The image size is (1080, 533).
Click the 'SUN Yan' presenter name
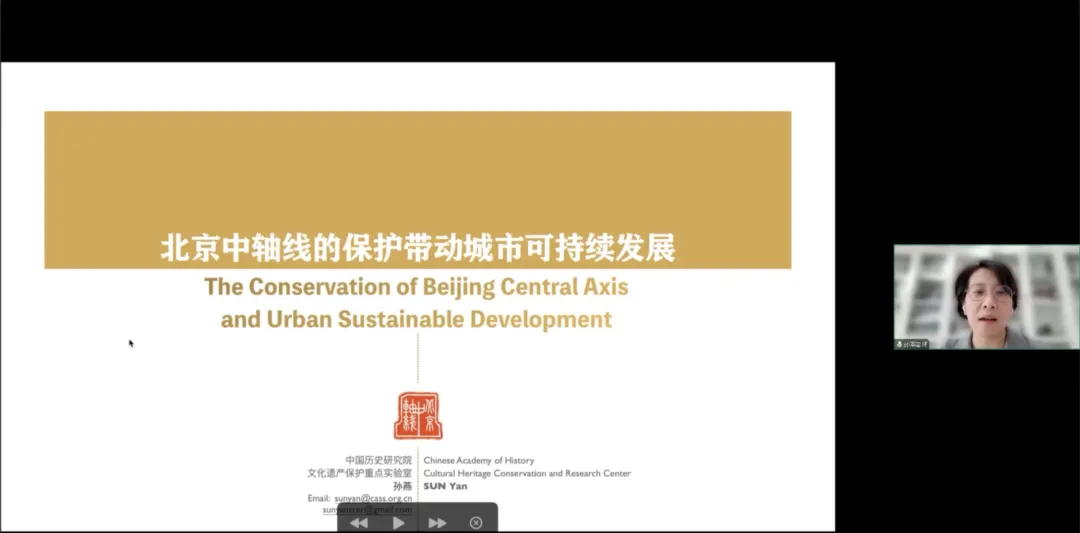point(446,485)
